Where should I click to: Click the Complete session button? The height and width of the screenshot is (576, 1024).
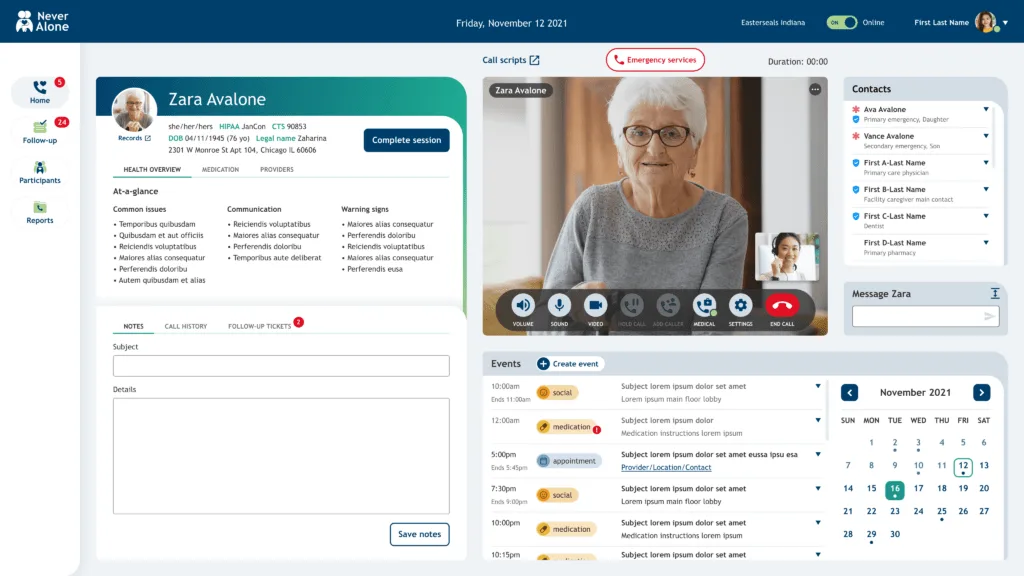coord(406,140)
